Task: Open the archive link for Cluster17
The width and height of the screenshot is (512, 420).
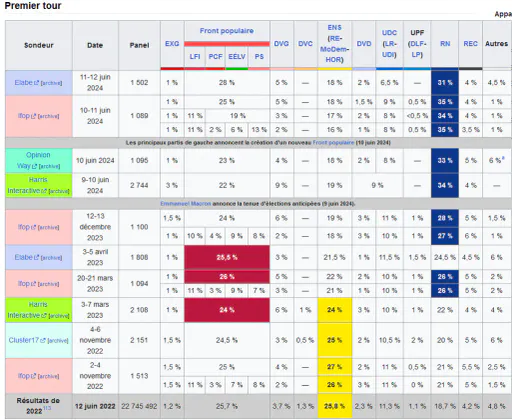Action: coord(58,341)
